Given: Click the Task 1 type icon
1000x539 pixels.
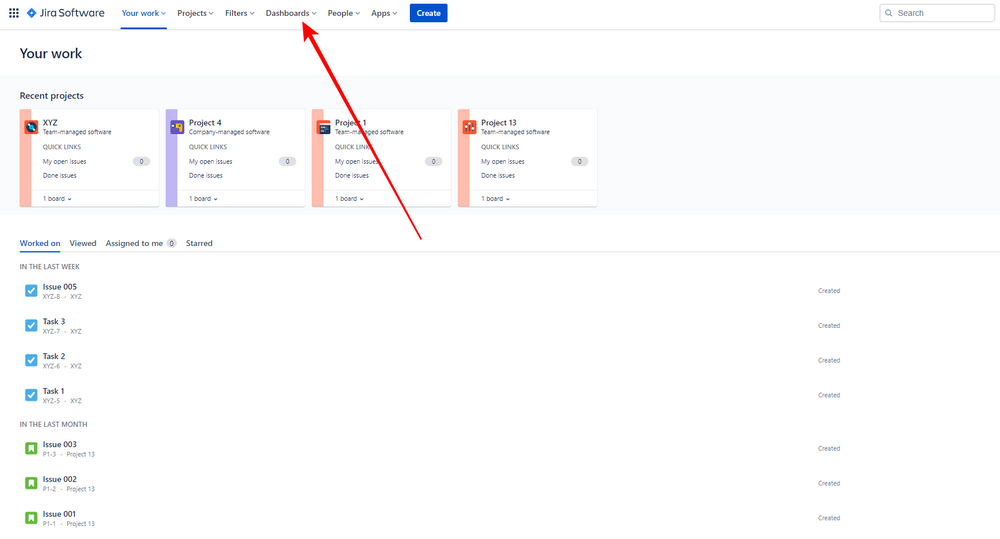Looking at the screenshot, I should [x=31, y=395].
